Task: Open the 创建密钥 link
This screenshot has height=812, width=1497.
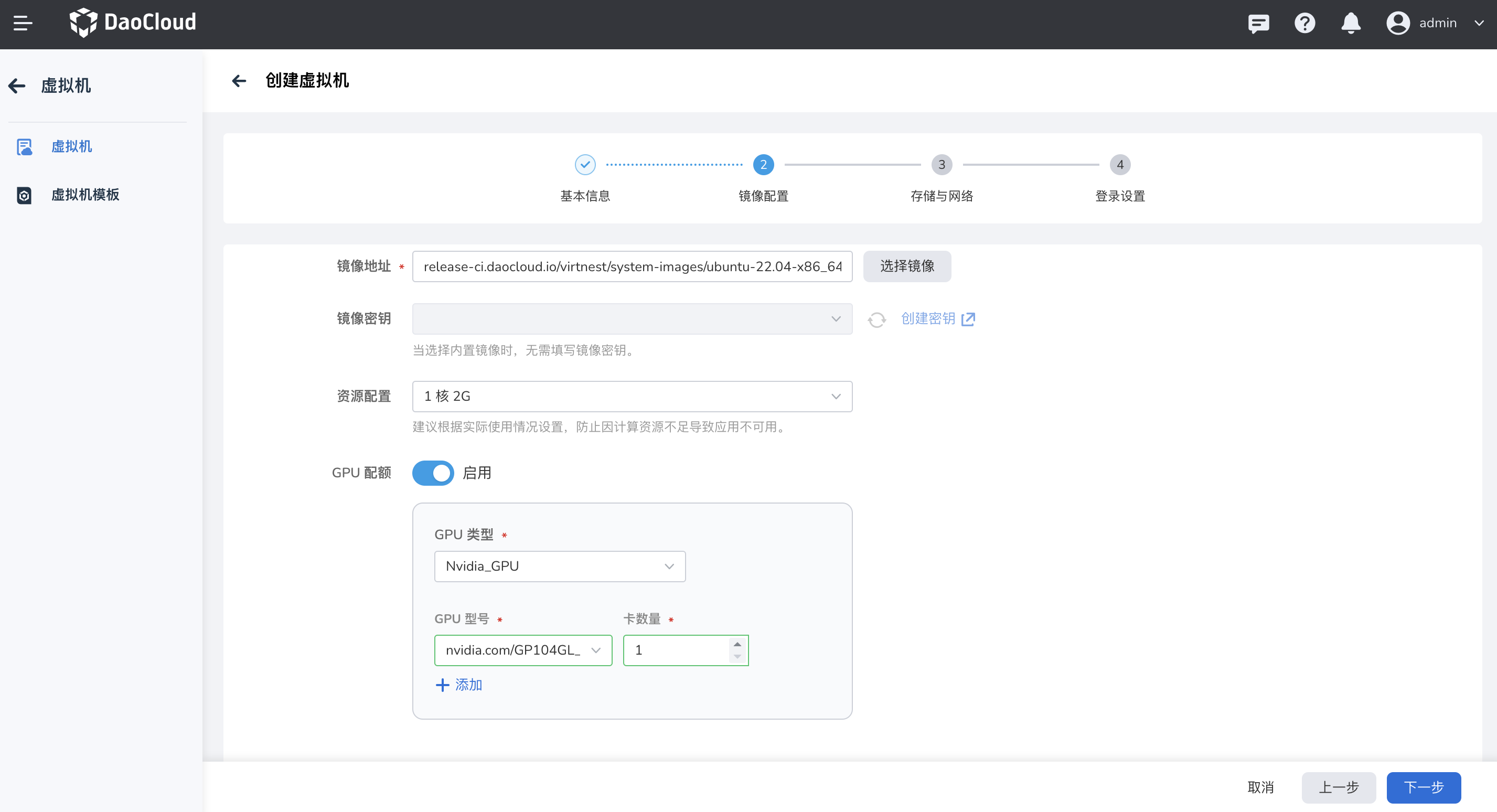Action: [927, 319]
